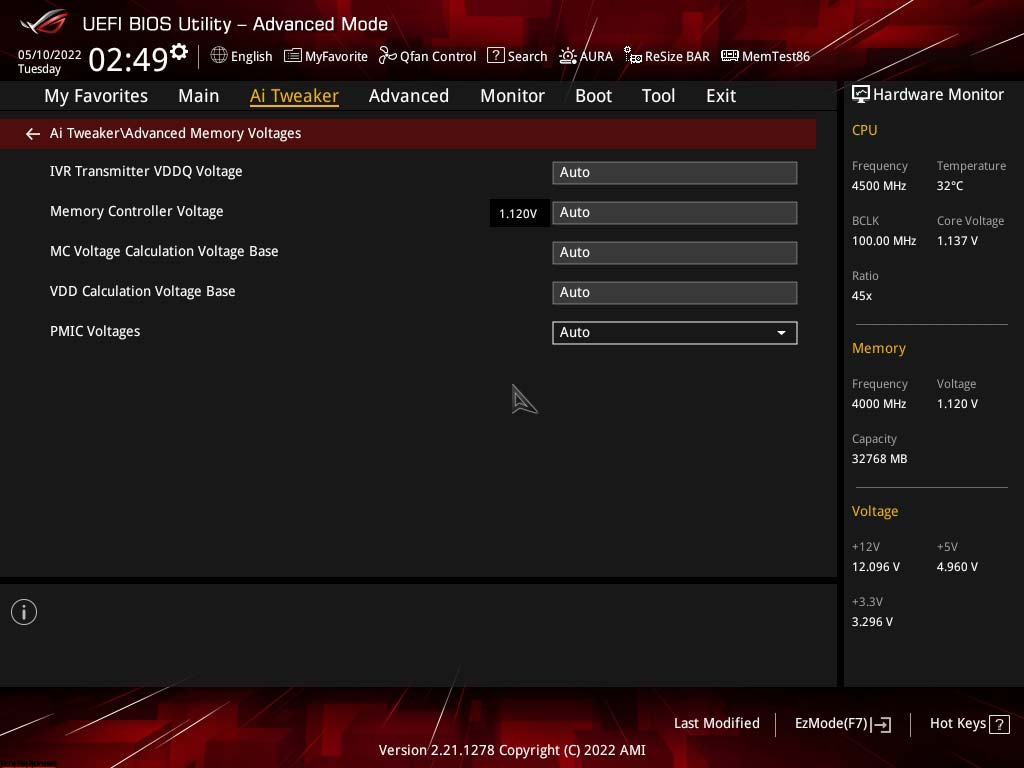Click the English language globe icon
Viewport: 1024px width, 768px height.
coord(219,56)
